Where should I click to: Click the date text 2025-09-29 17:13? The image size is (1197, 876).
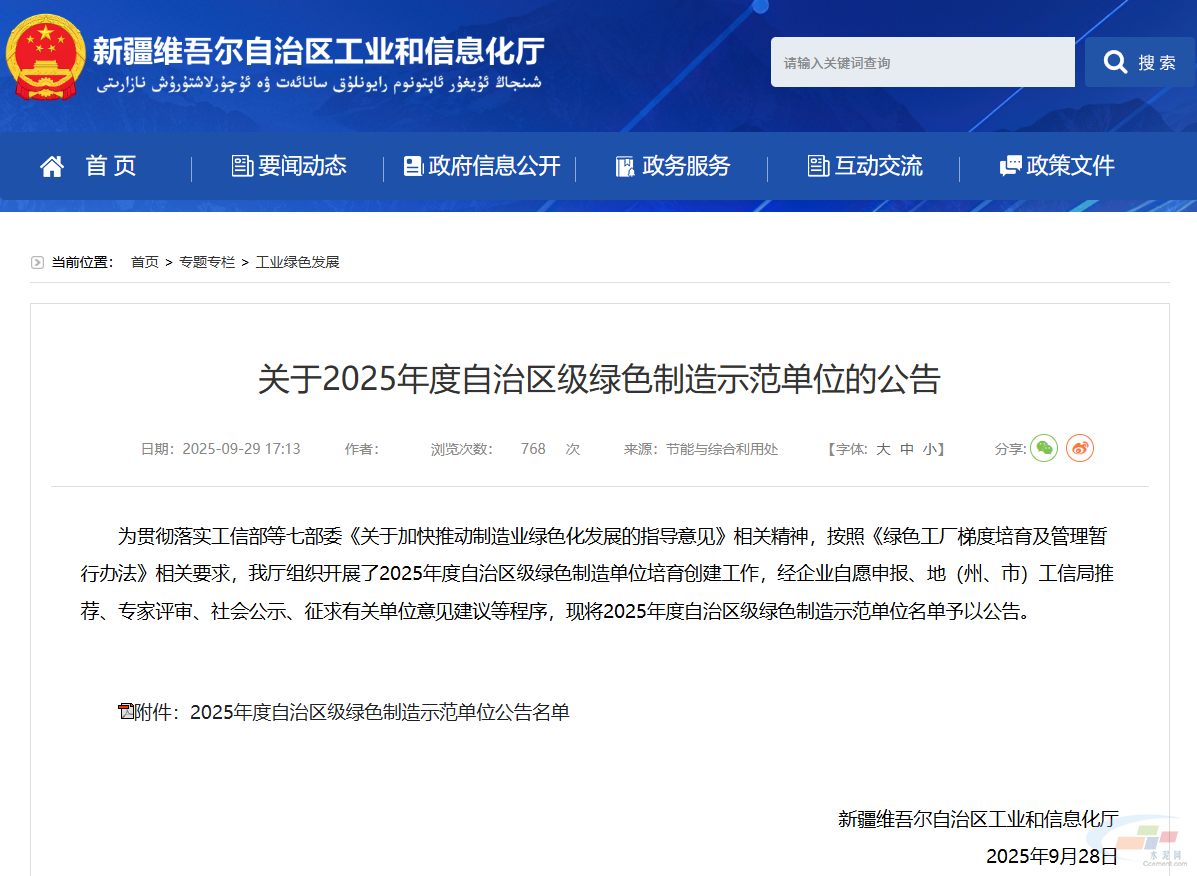241,449
